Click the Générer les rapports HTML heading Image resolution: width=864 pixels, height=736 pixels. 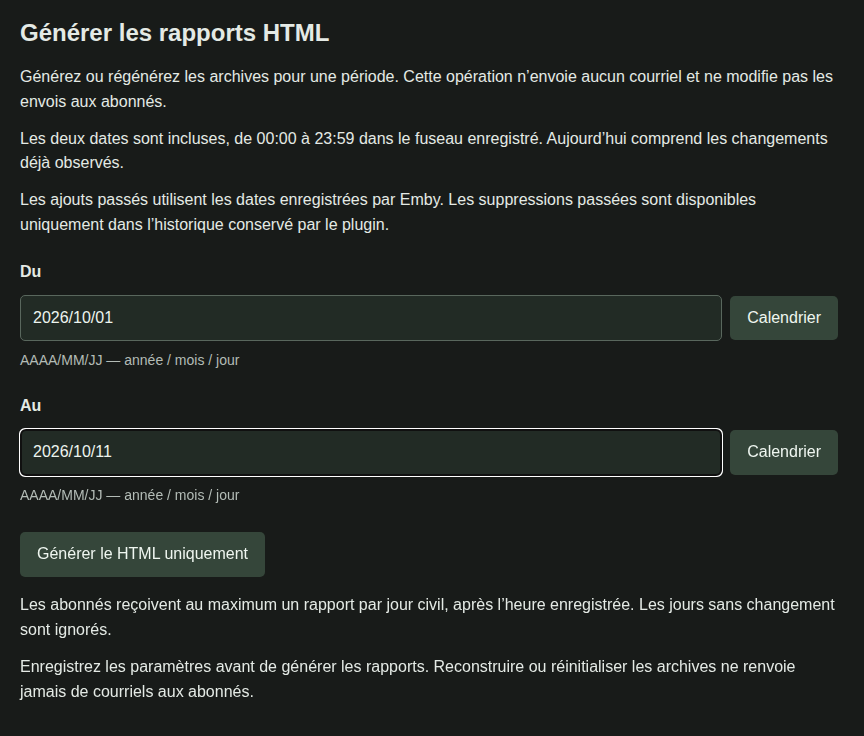[x=175, y=33]
